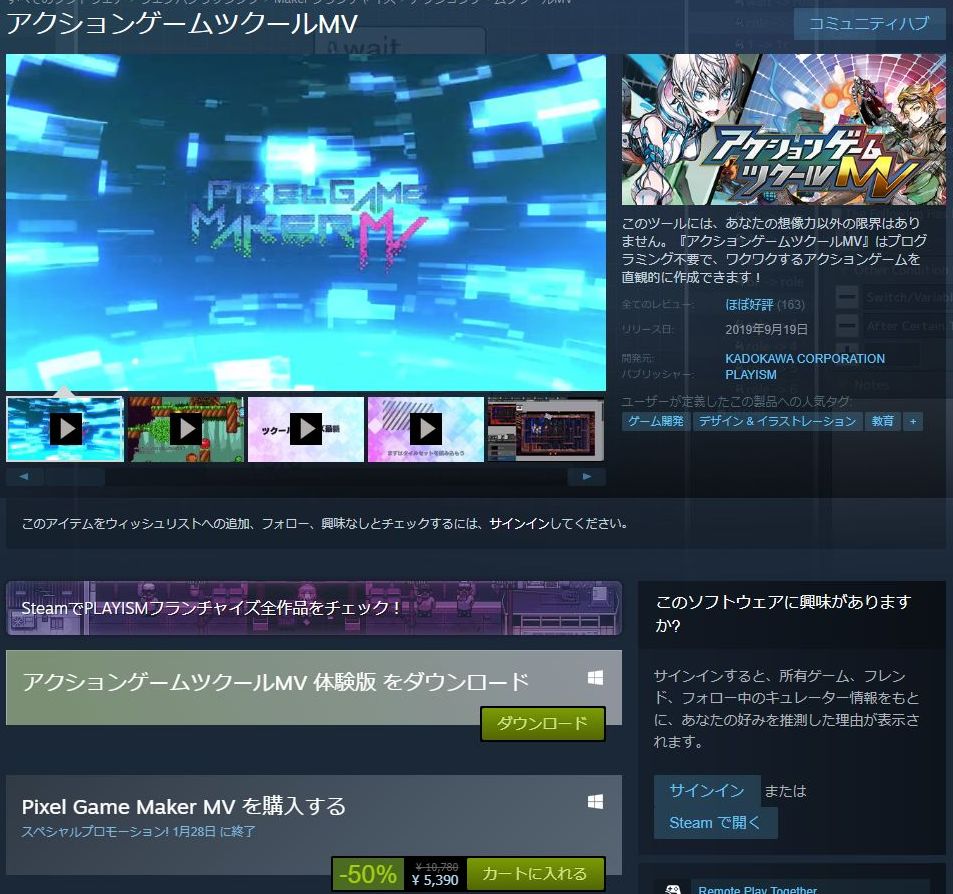The width and height of the screenshot is (953, 894).
Task: Select the editor screenshot thumbnail
Action: (546, 429)
